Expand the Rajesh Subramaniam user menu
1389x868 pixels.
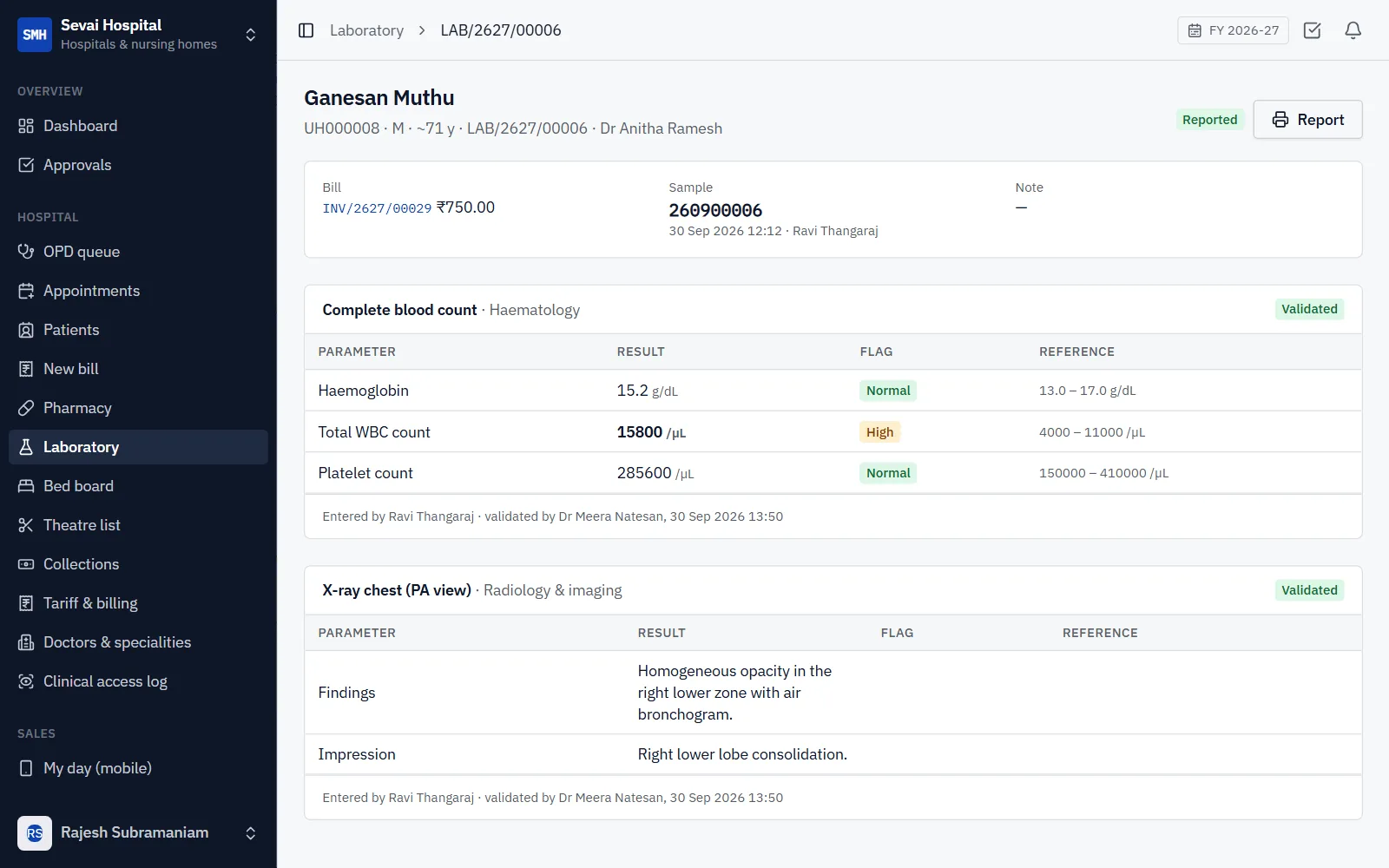point(250,833)
